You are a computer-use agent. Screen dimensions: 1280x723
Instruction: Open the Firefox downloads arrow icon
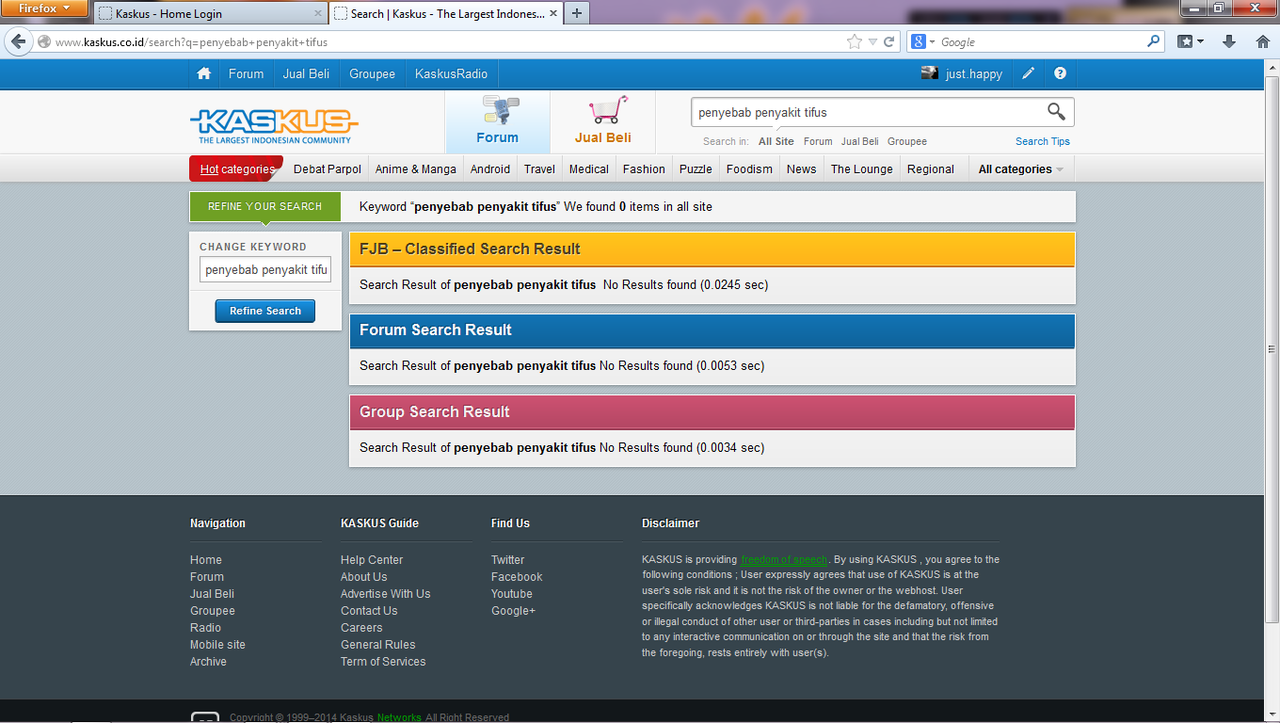point(1229,42)
